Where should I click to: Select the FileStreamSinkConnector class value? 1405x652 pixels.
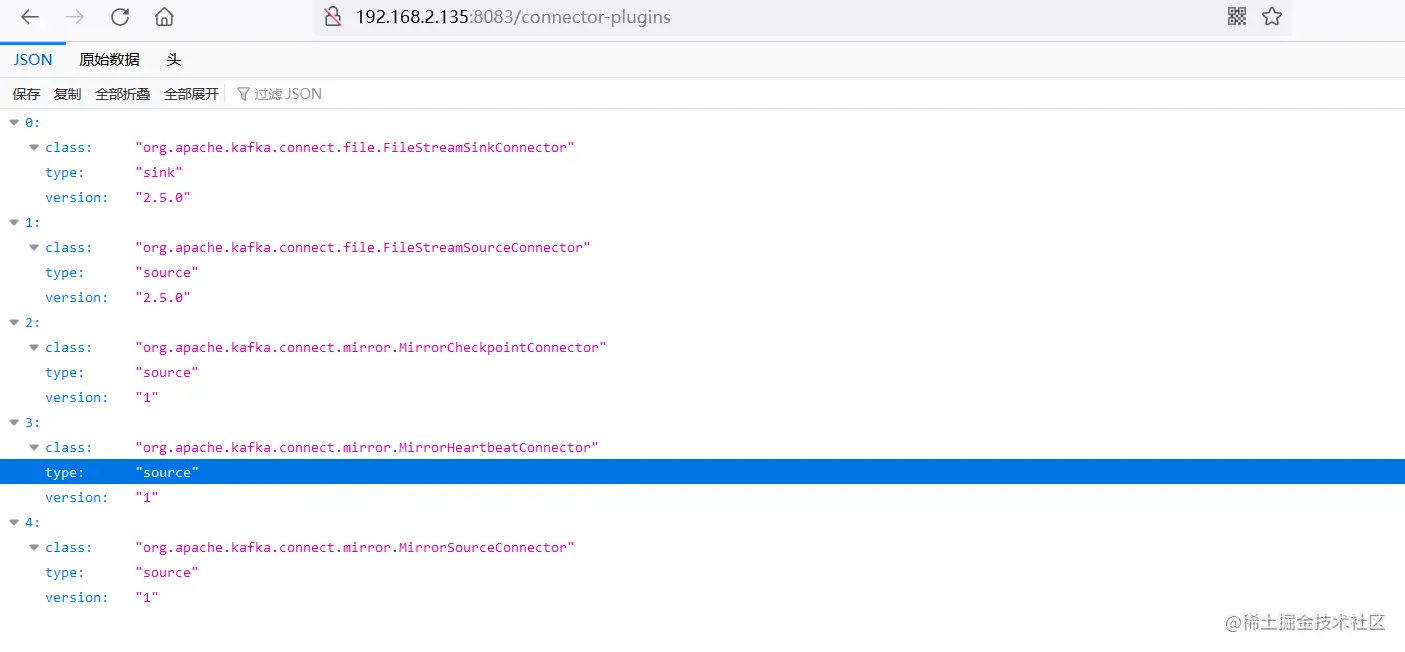coord(355,147)
